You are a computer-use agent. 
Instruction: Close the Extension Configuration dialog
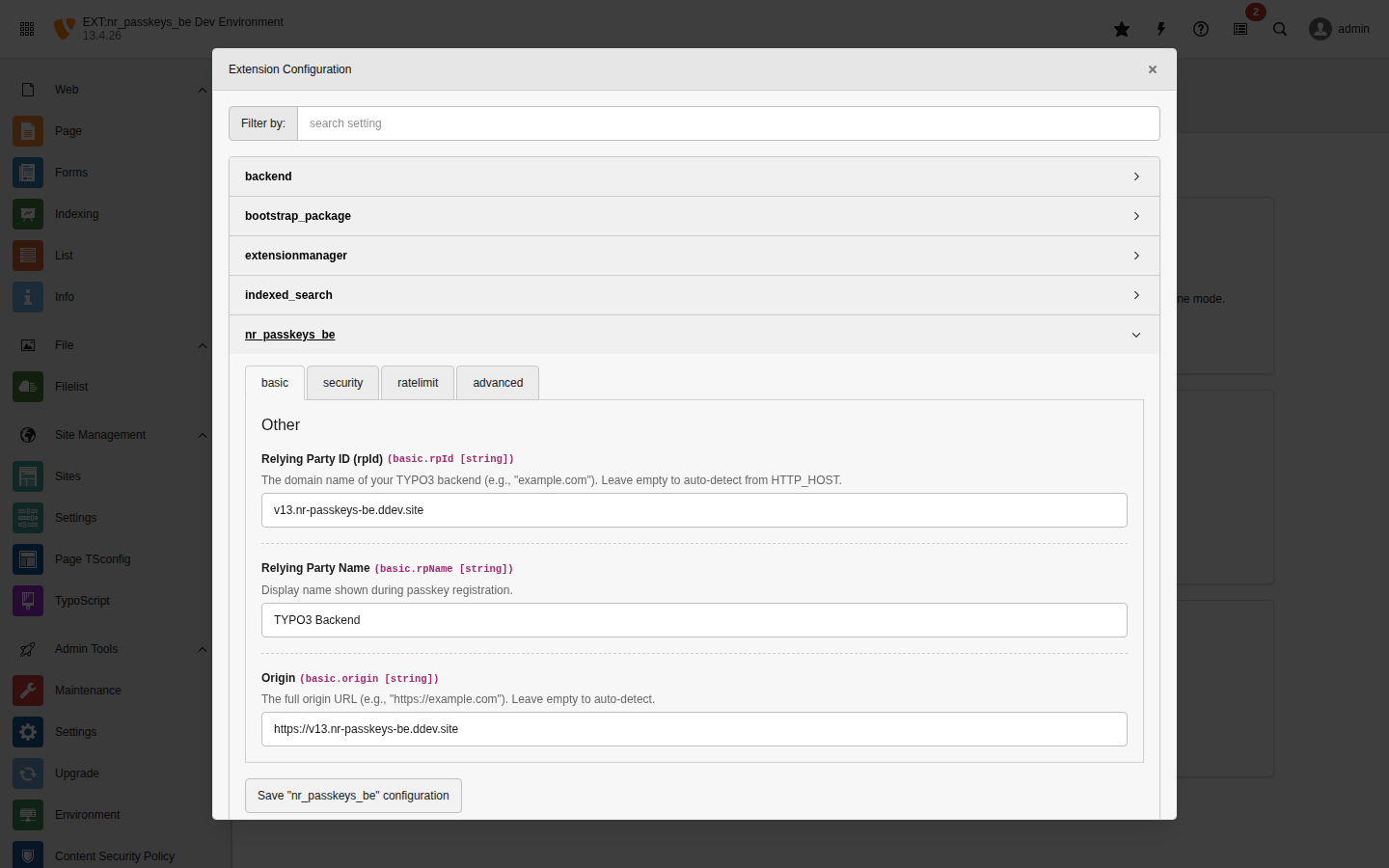click(x=1153, y=69)
